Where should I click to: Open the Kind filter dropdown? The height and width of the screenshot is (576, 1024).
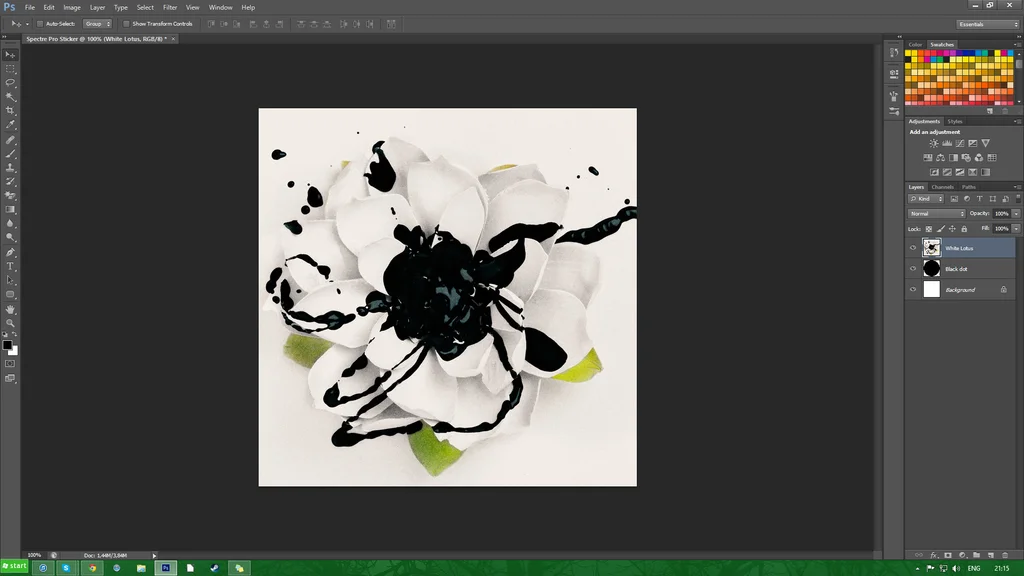point(926,199)
